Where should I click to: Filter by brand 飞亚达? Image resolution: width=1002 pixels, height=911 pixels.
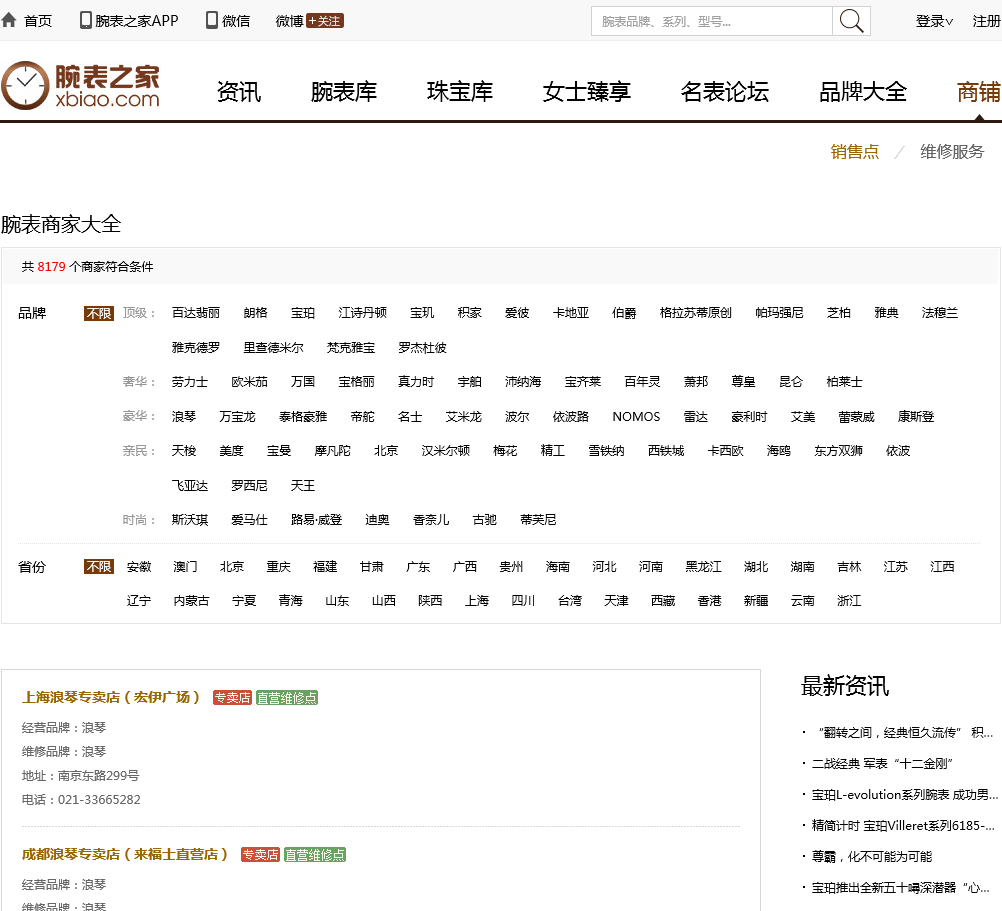190,486
